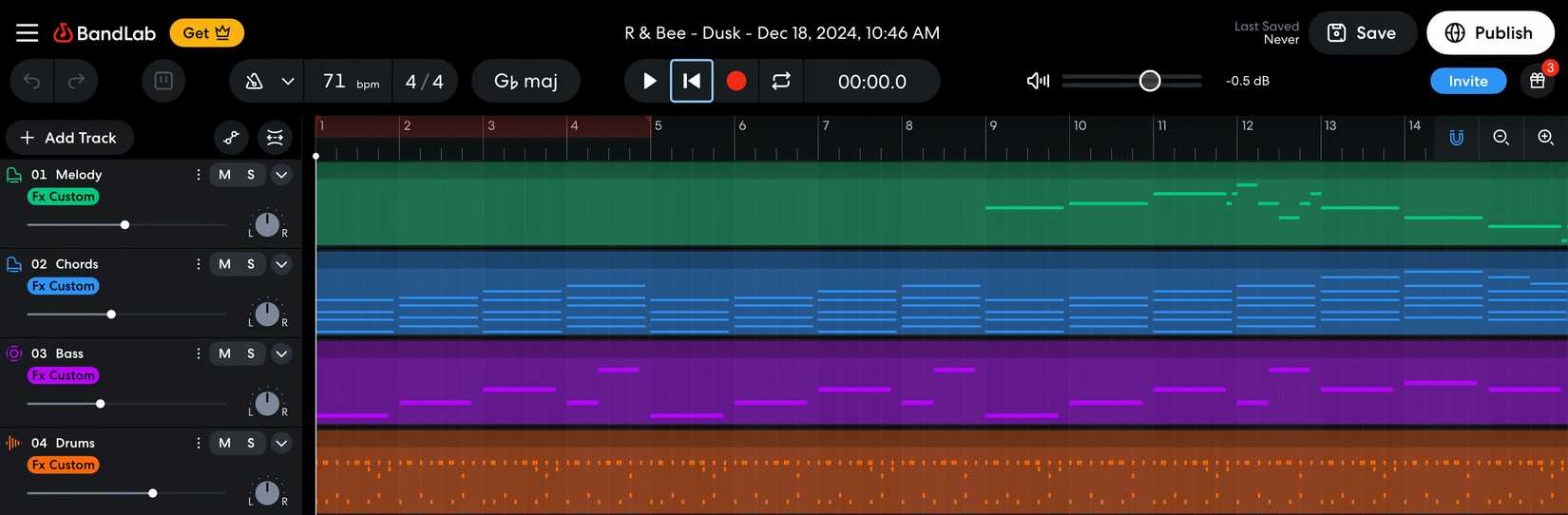Mute the Chords track
This screenshot has width=1568, height=515.
coord(224,264)
